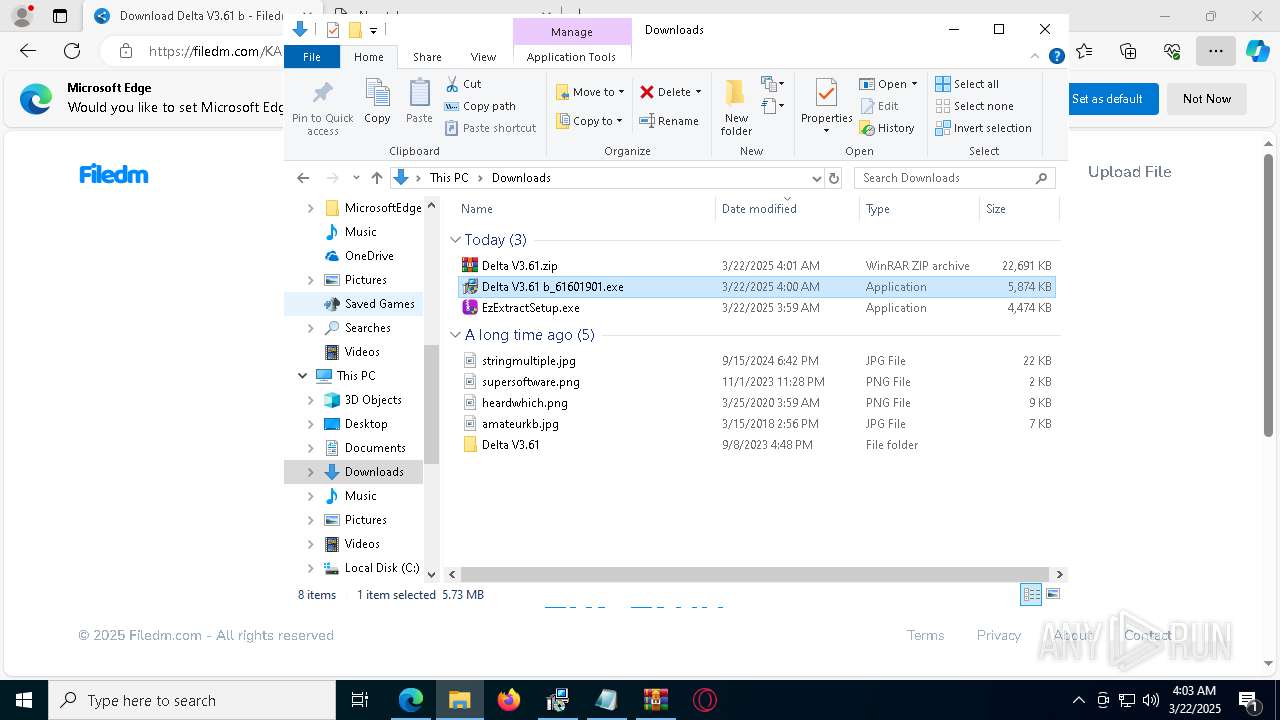Expand MicrosoftEdge folder in tree
Image resolution: width=1280 pixels, height=720 pixels.
click(x=310, y=208)
